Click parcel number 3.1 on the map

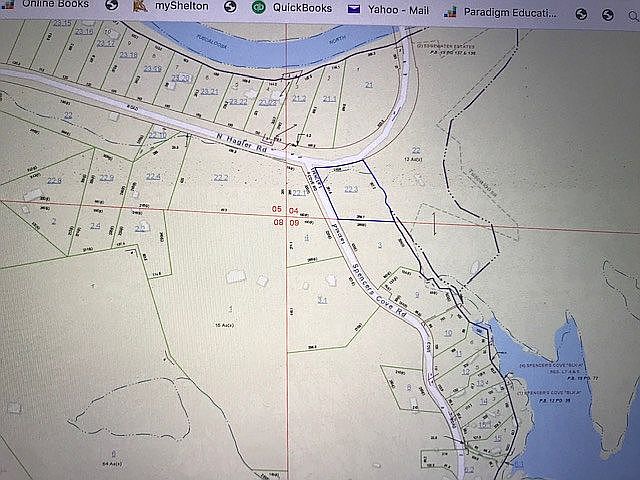coord(322,299)
